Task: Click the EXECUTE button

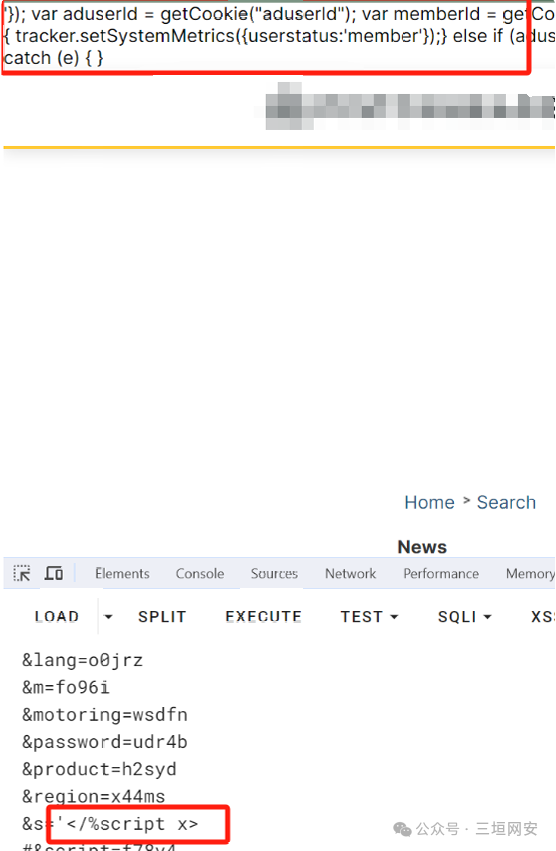Action: point(263,617)
